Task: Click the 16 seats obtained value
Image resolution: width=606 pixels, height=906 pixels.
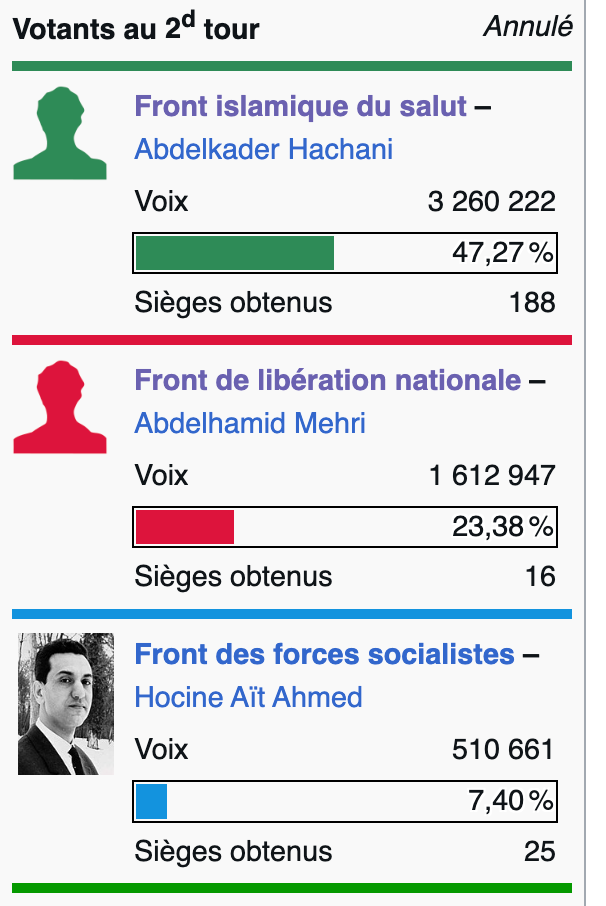Action: tap(540, 576)
